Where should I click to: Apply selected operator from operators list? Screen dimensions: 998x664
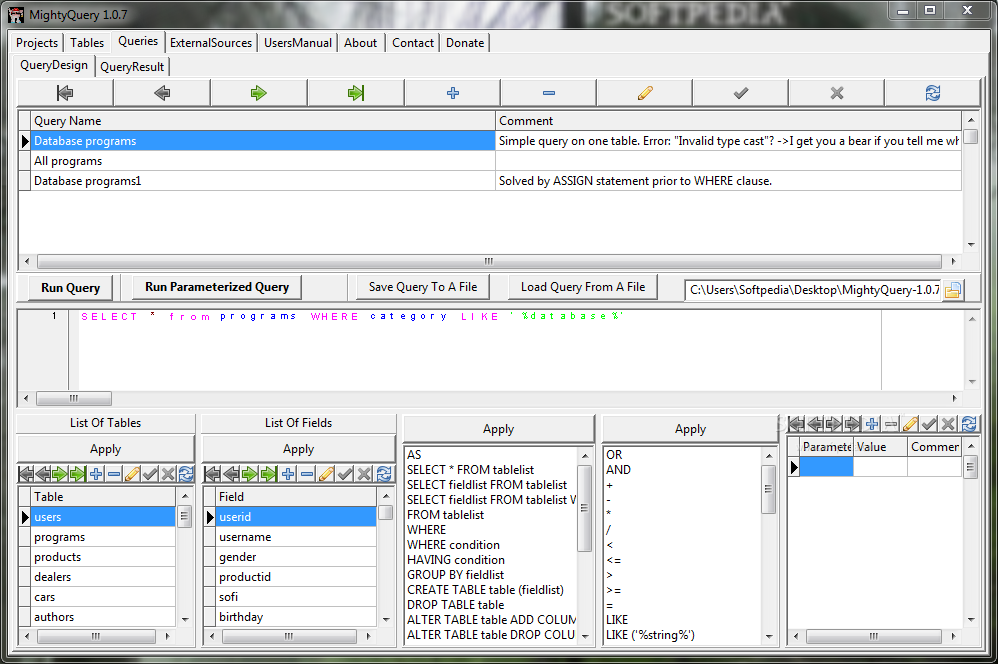click(690, 429)
